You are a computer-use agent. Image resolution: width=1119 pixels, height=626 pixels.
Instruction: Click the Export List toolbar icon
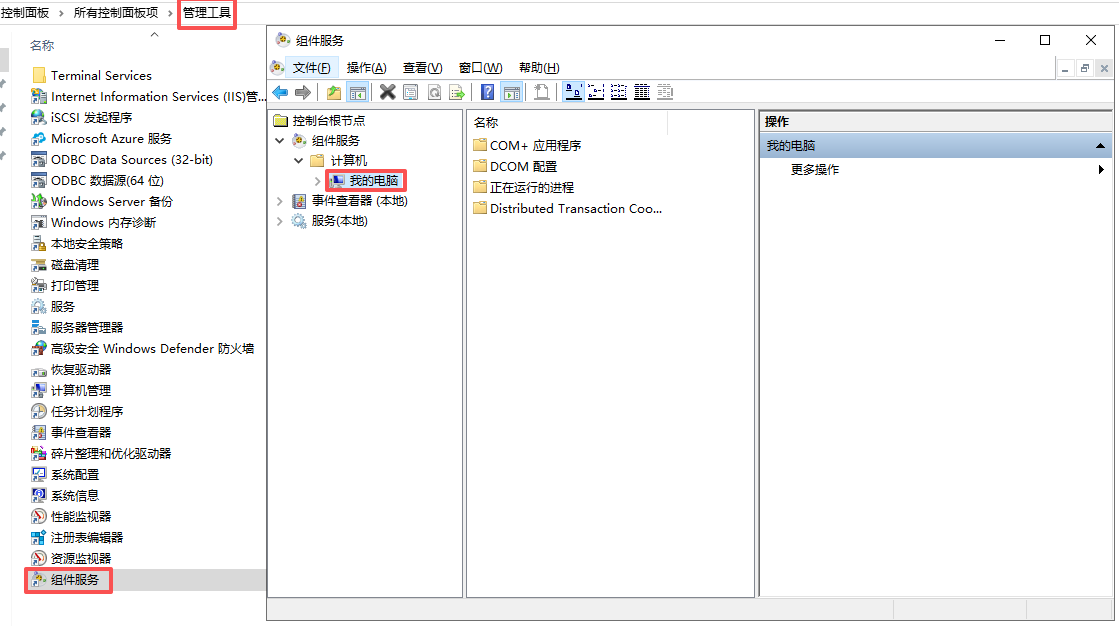coord(457,93)
